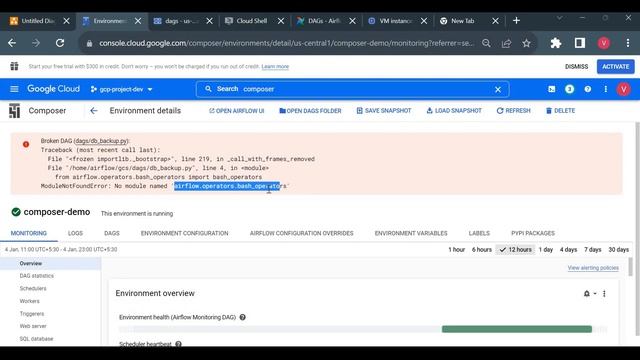Open the browser extensions puzzle icon
Image resolution: width=640 pixels, height=360 pixels.
click(556, 43)
